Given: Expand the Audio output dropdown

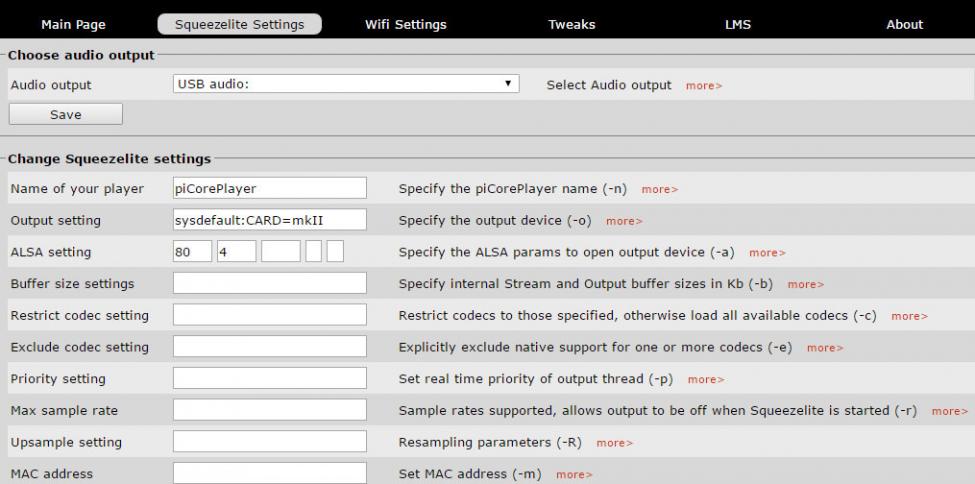Looking at the screenshot, I should (x=346, y=84).
